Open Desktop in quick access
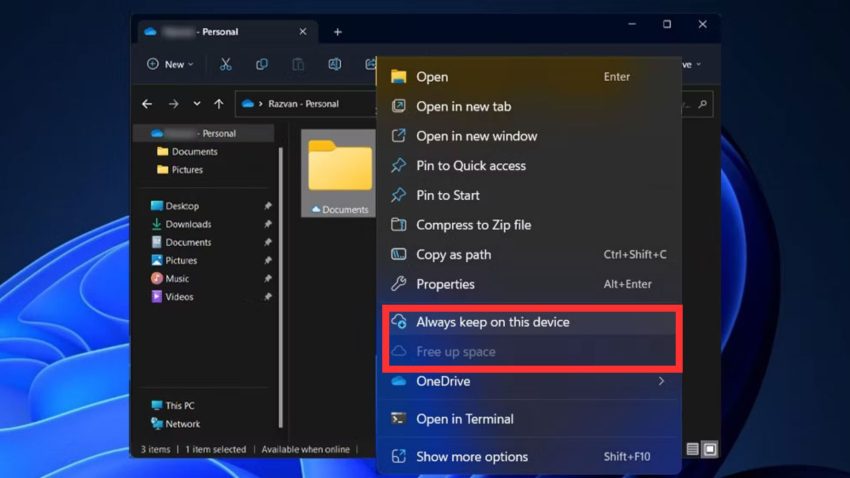Screen dimensions: 850x478 pos(175,206)
